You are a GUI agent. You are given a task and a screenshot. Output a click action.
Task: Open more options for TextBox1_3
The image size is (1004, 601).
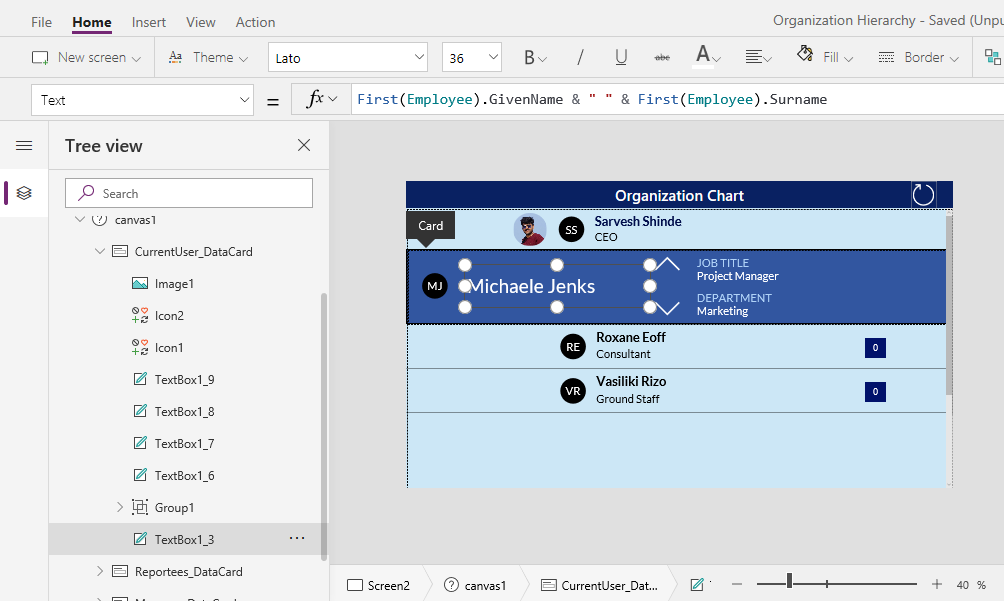296,538
